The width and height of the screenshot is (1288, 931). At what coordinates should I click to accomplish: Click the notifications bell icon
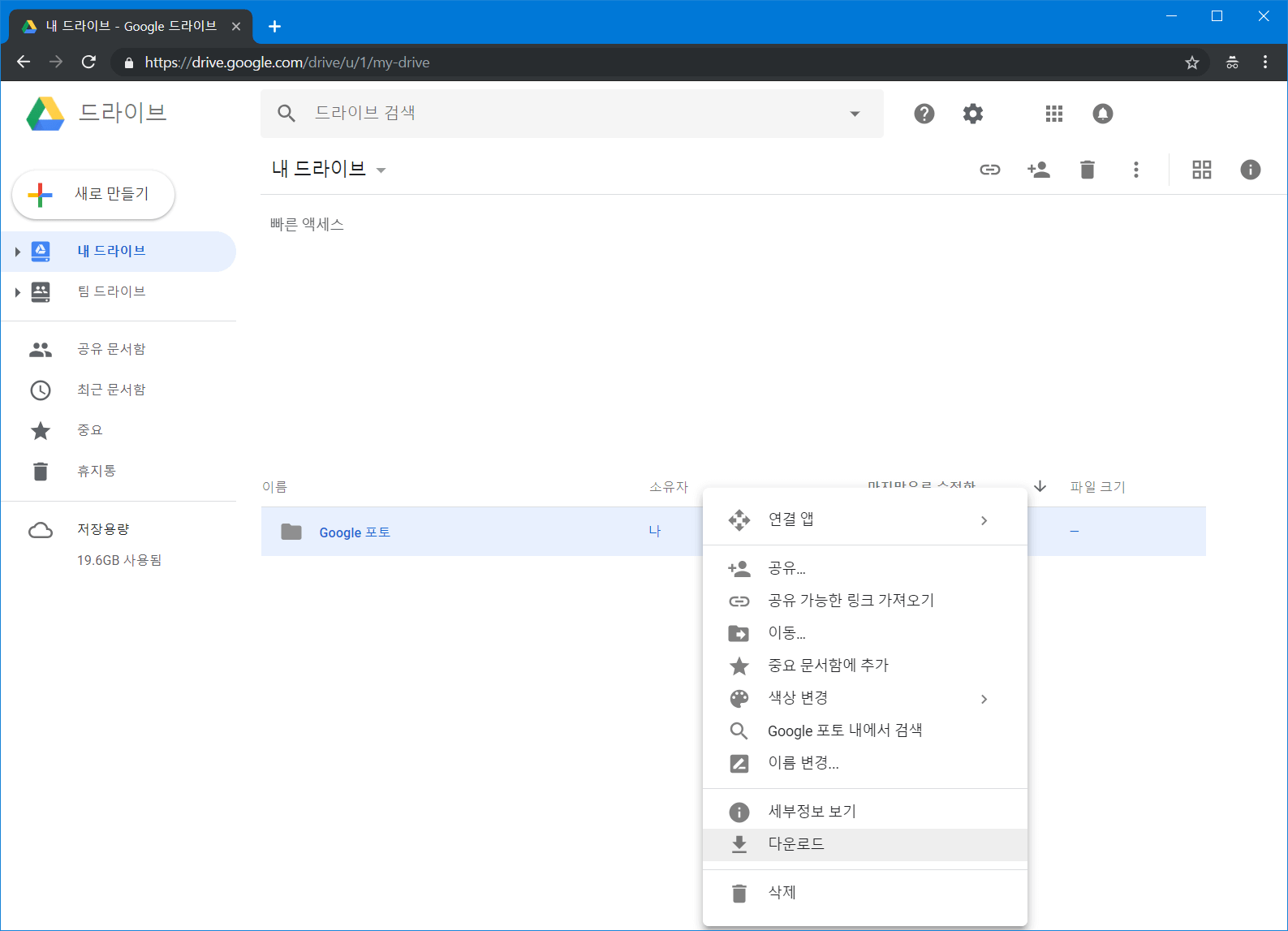pyautogui.click(x=1102, y=114)
